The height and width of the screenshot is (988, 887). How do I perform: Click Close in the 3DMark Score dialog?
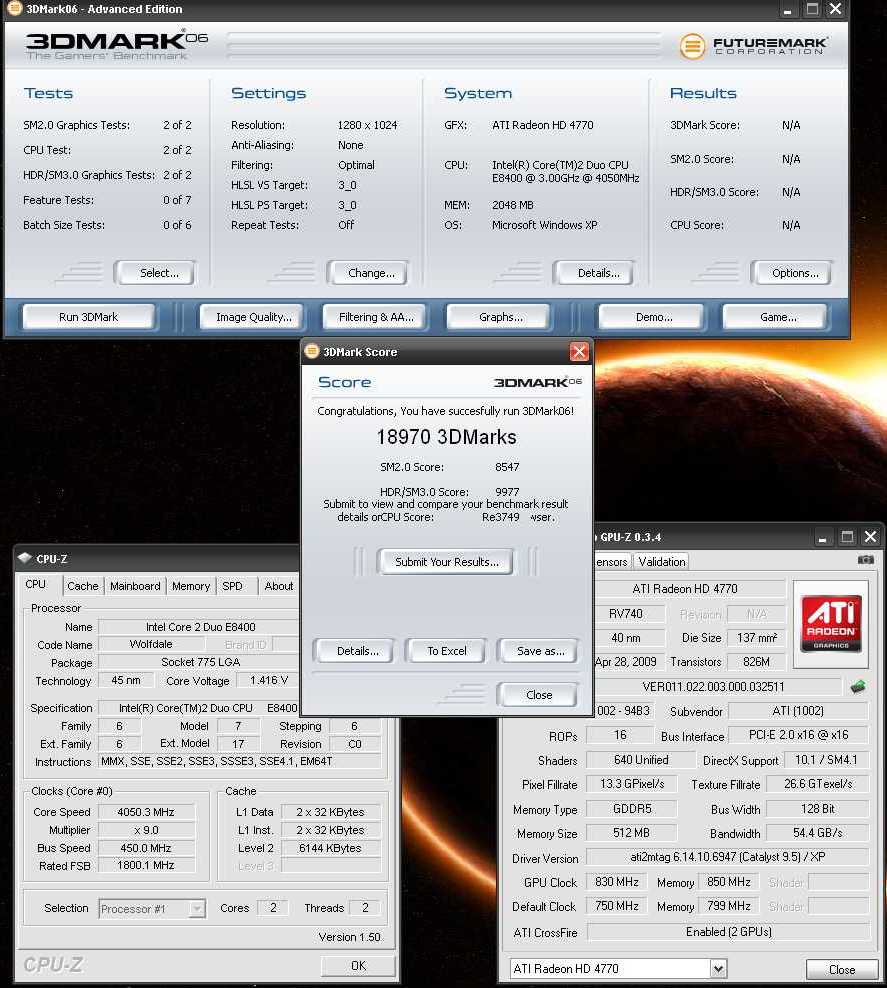[x=537, y=694]
